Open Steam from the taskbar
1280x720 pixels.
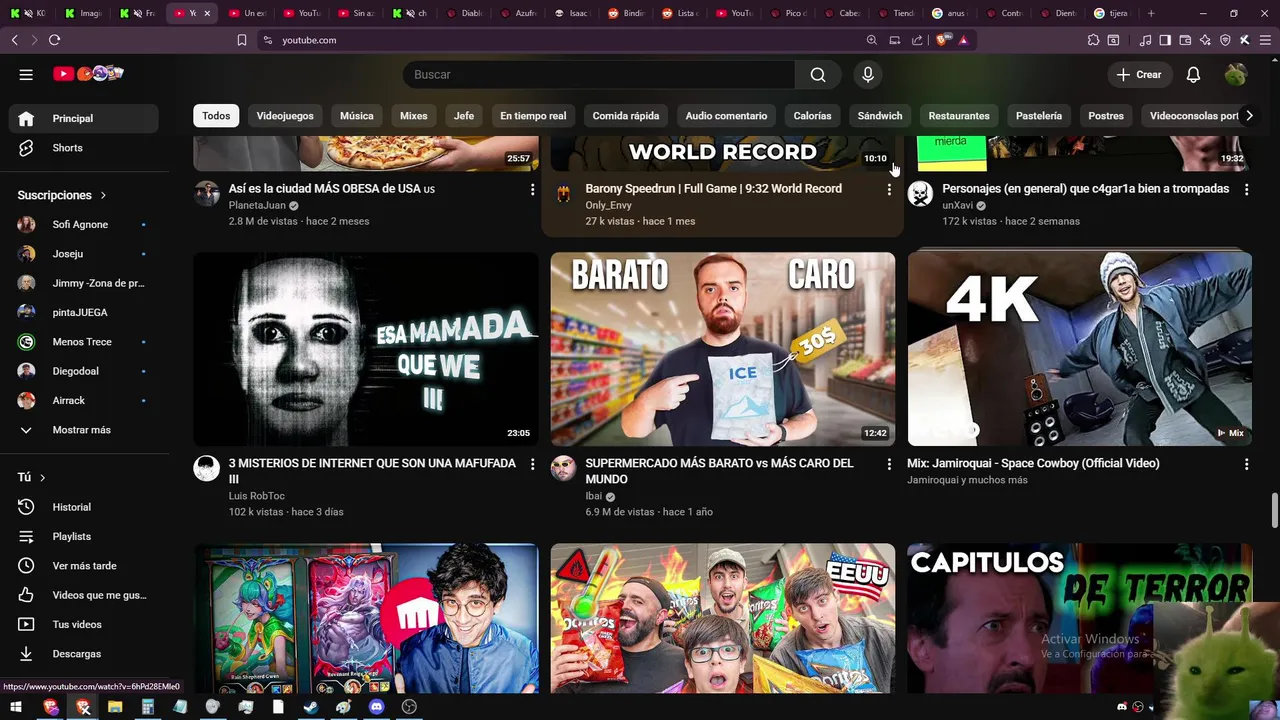[311, 707]
